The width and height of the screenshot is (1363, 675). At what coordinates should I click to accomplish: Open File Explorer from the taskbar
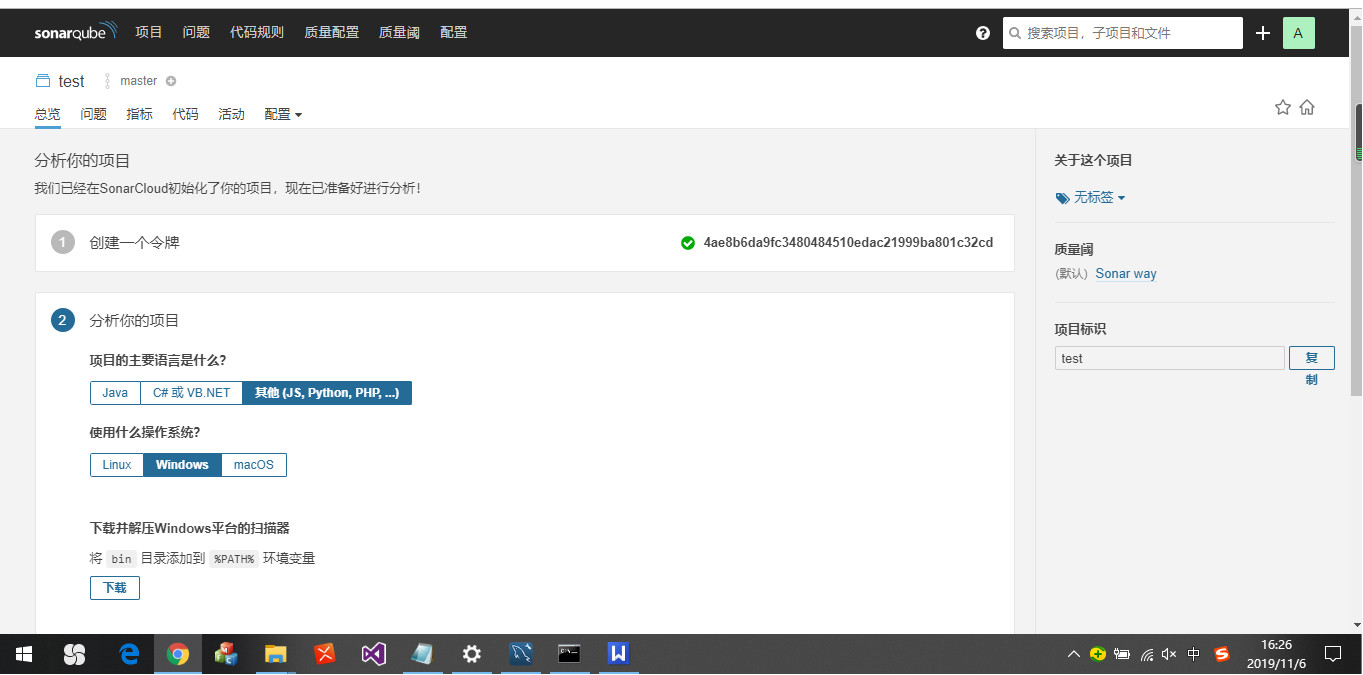click(x=276, y=654)
